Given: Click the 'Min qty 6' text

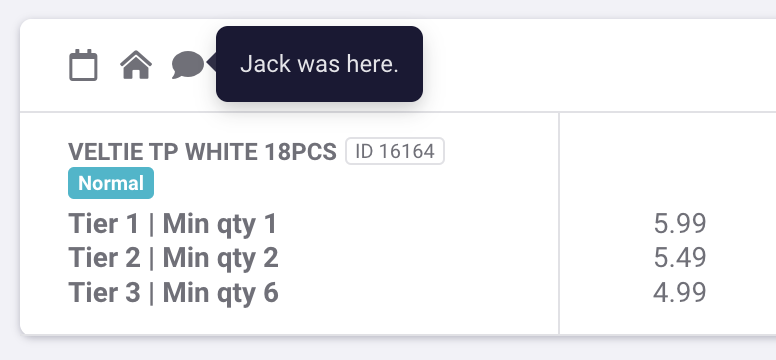Looking at the screenshot, I should (221, 292).
